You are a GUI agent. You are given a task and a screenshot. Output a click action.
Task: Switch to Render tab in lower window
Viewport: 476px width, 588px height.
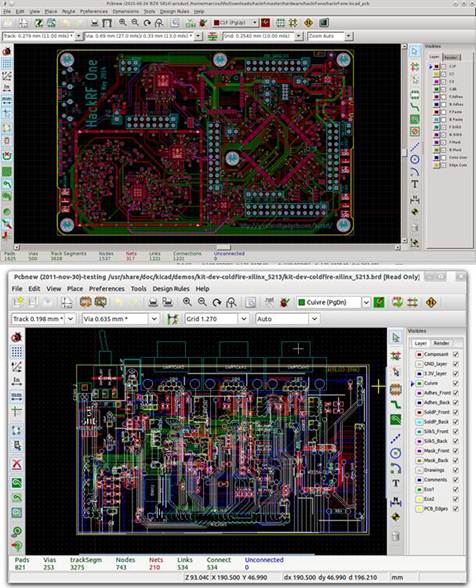coord(441,343)
